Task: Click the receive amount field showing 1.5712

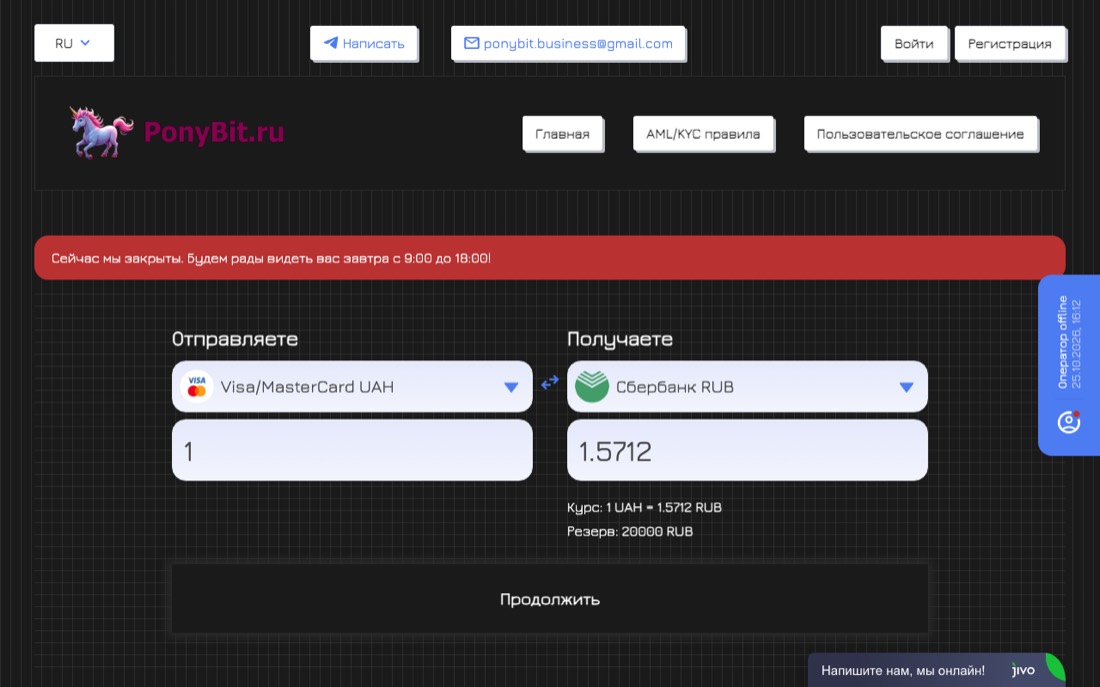Action: pyautogui.click(x=747, y=451)
